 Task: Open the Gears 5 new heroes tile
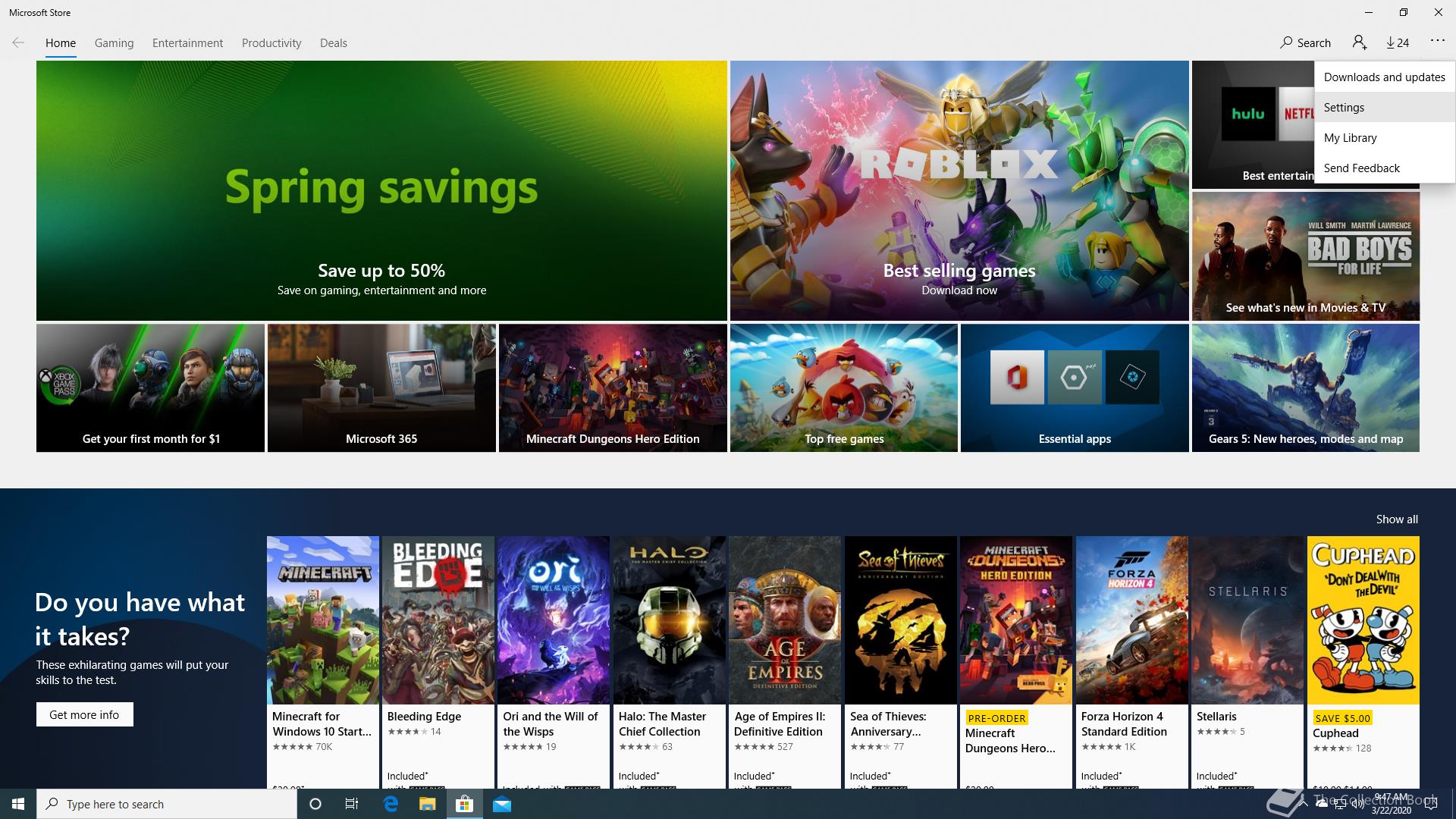pos(1305,388)
